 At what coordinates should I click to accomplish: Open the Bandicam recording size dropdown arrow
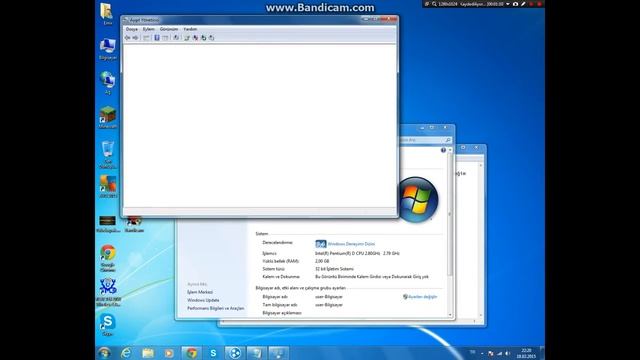tap(508, 4)
